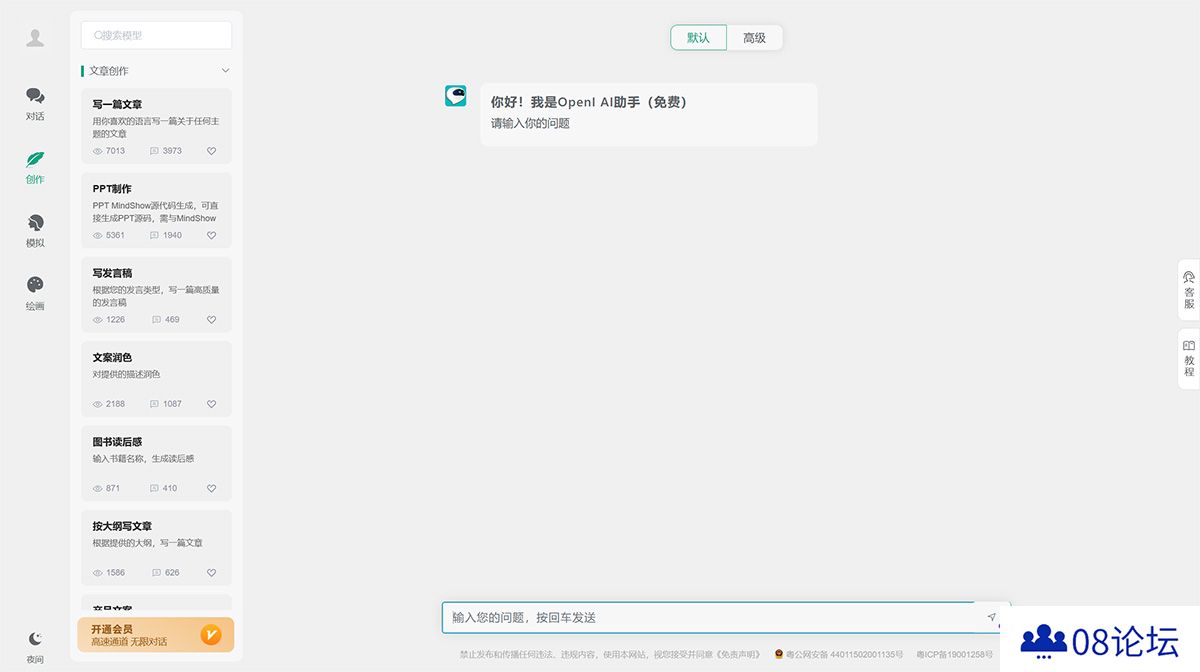Open the PPT制作 template card

pyautogui.click(x=156, y=210)
